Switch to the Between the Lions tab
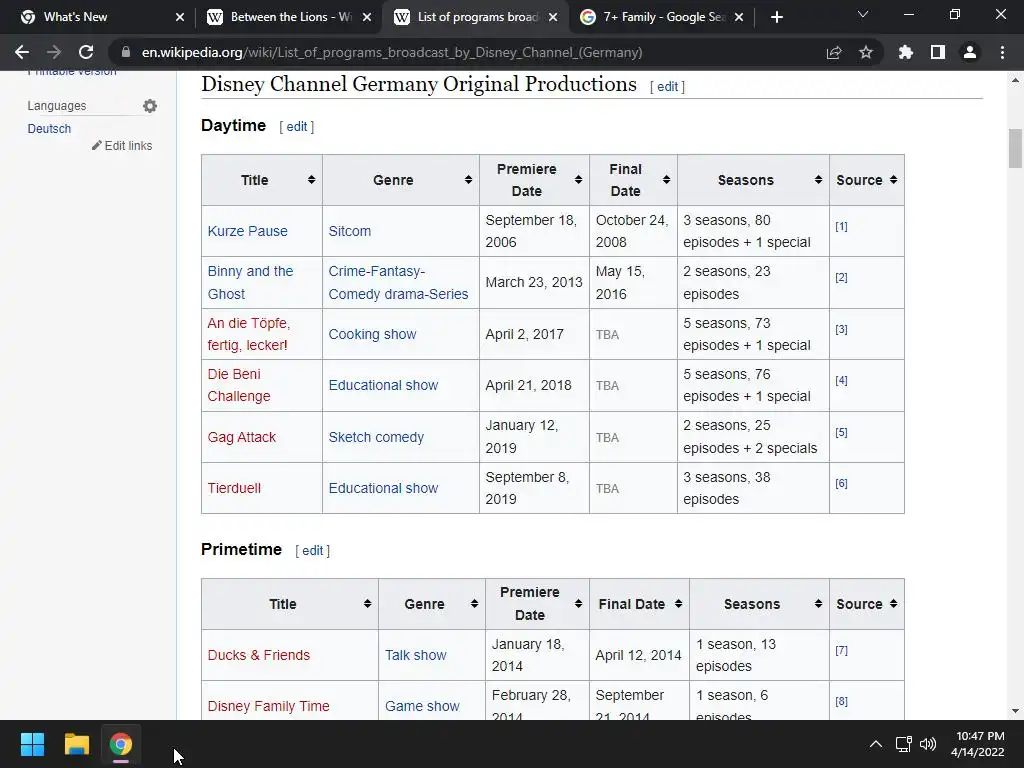This screenshot has height=768, width=1024. pos(289,17)
